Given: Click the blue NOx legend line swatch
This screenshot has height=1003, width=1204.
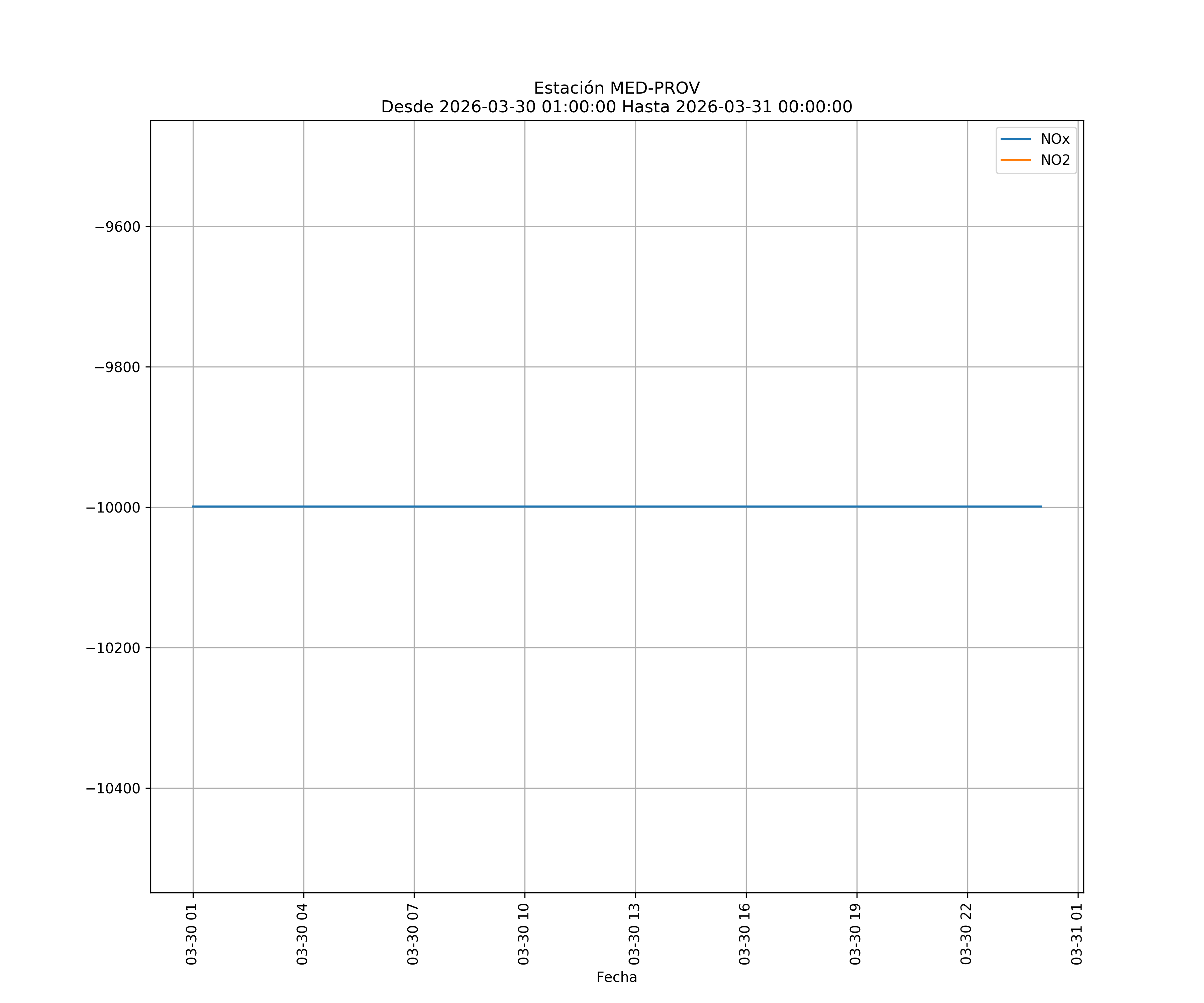Looking at the screenshot, I should [x=1015, y=139].
